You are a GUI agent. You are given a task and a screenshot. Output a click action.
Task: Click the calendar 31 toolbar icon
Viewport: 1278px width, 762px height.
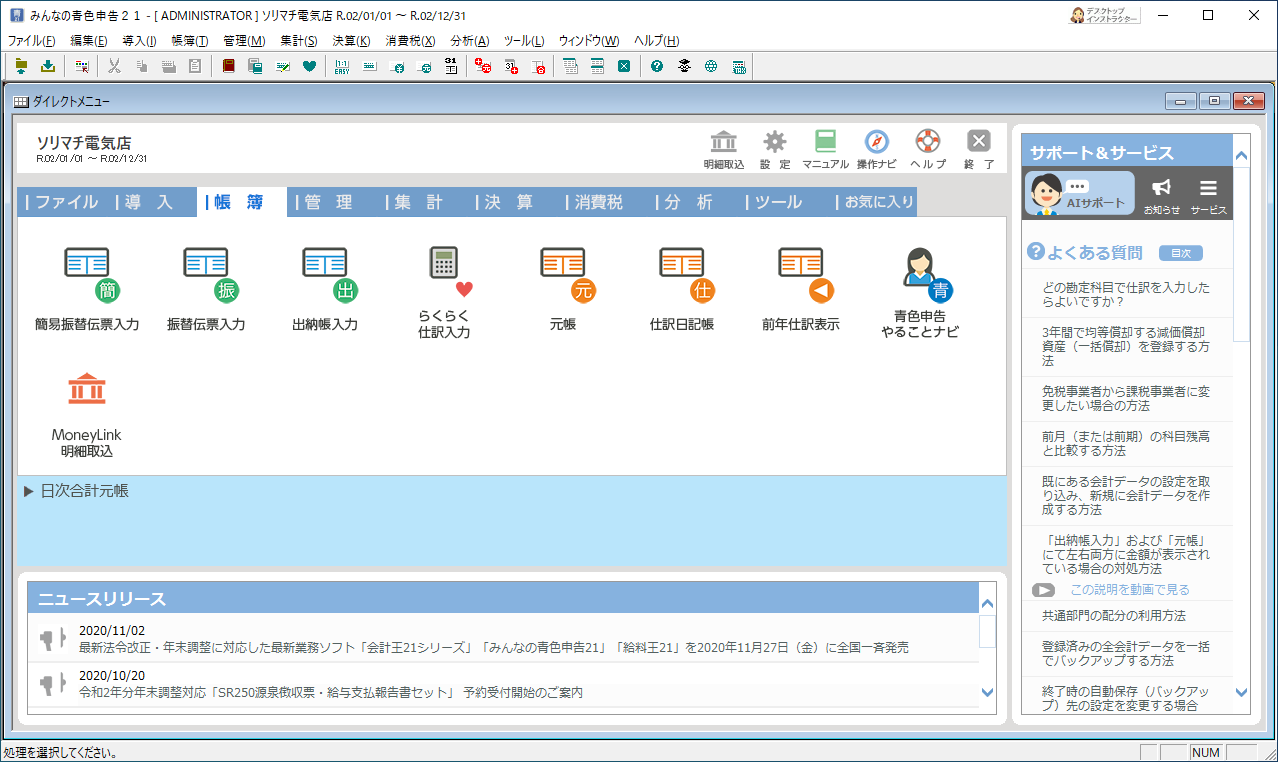pyautogui.click(x=451, y=67)
